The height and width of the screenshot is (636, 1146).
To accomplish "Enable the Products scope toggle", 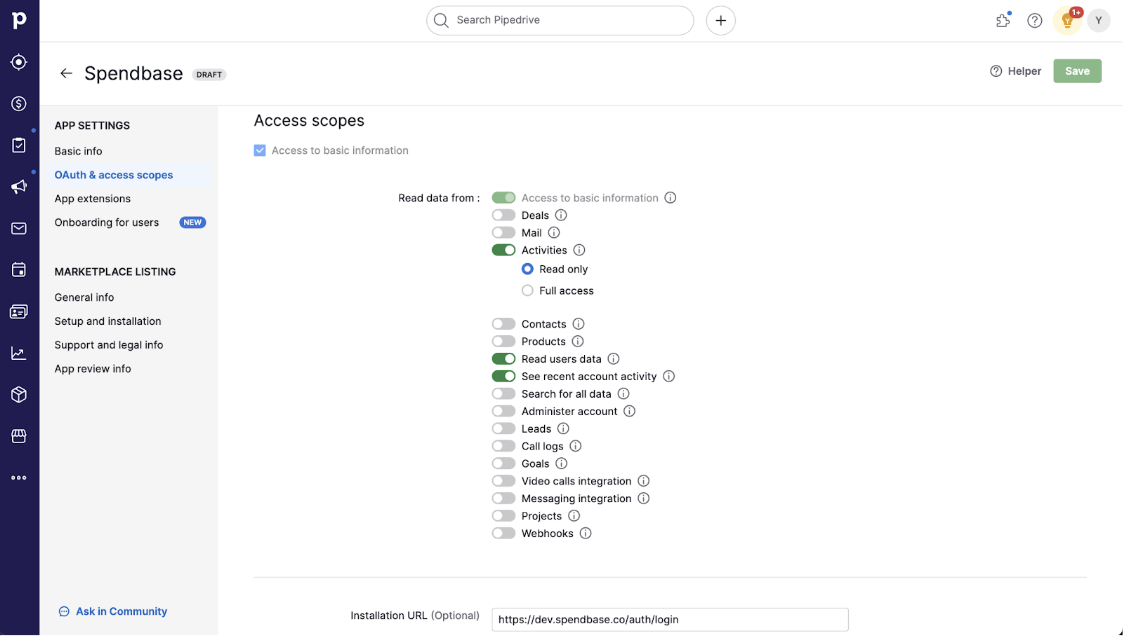I will click(x=504, y=341).
